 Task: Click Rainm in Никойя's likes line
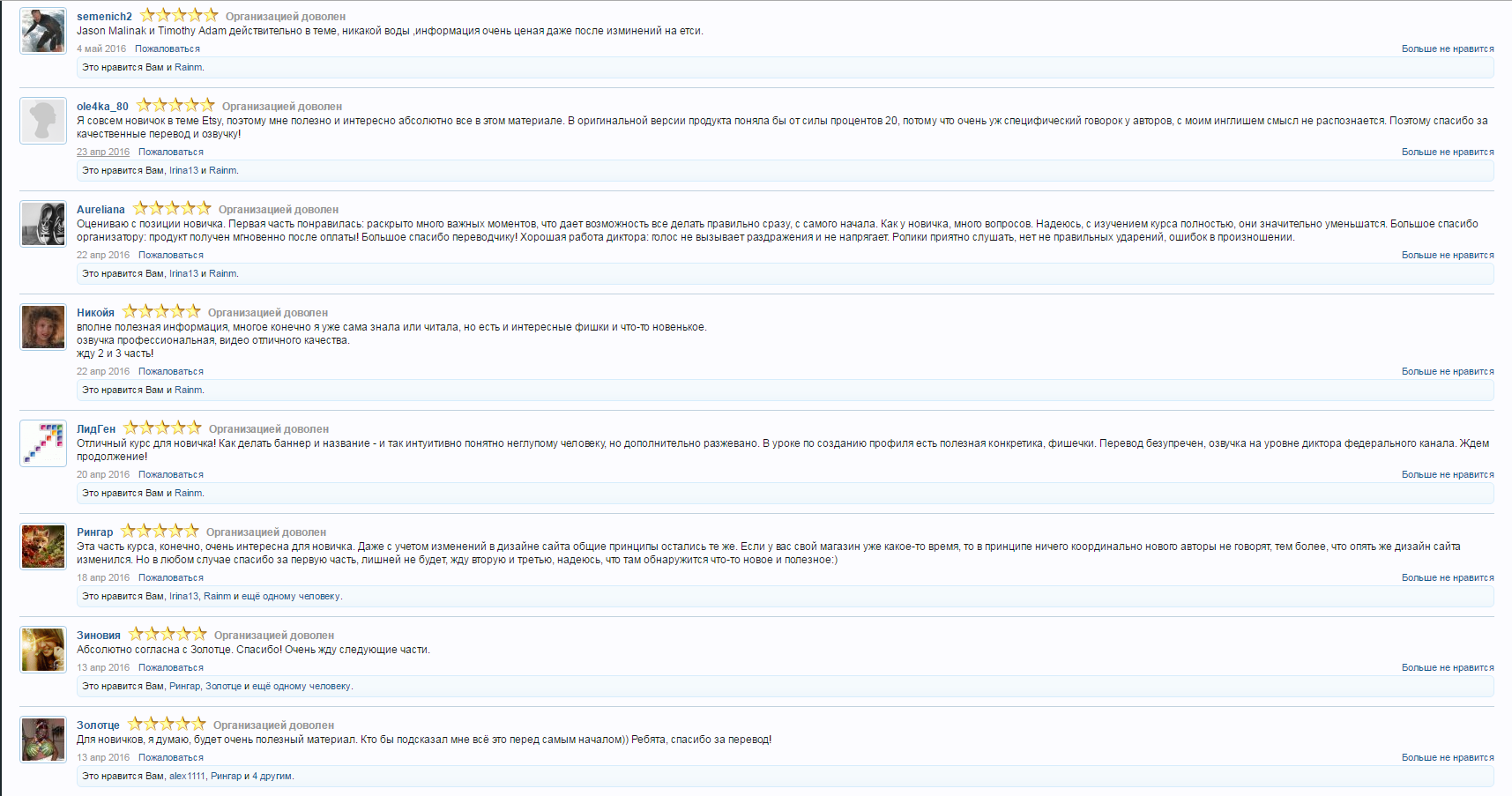pos(189,391)
